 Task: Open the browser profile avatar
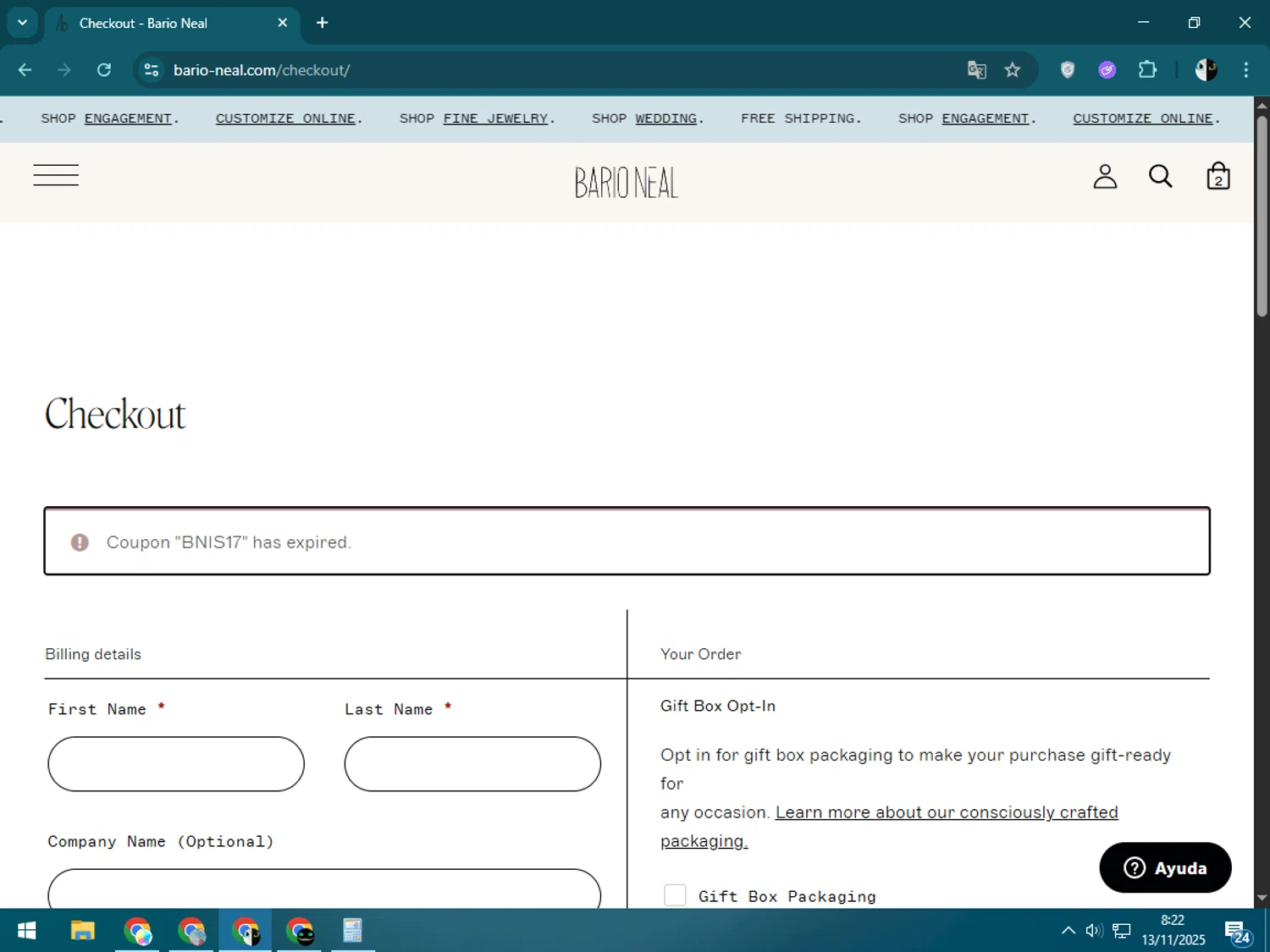[1206, 70]
